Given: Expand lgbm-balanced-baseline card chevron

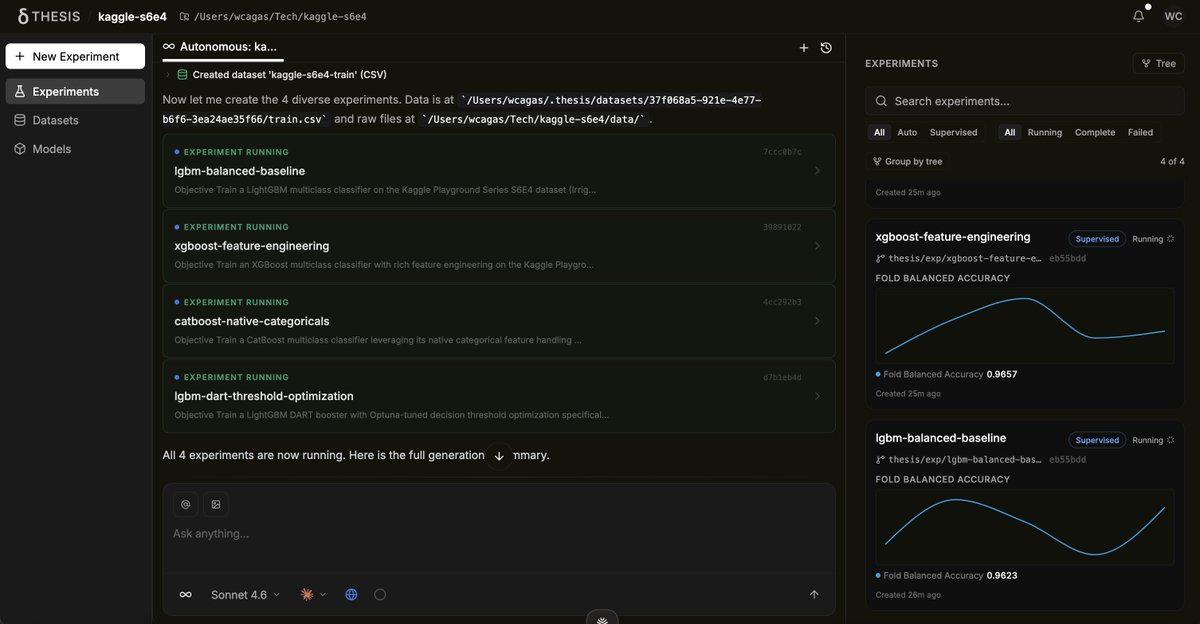Looking at the screenshot, I should click(x=817, y=171).
